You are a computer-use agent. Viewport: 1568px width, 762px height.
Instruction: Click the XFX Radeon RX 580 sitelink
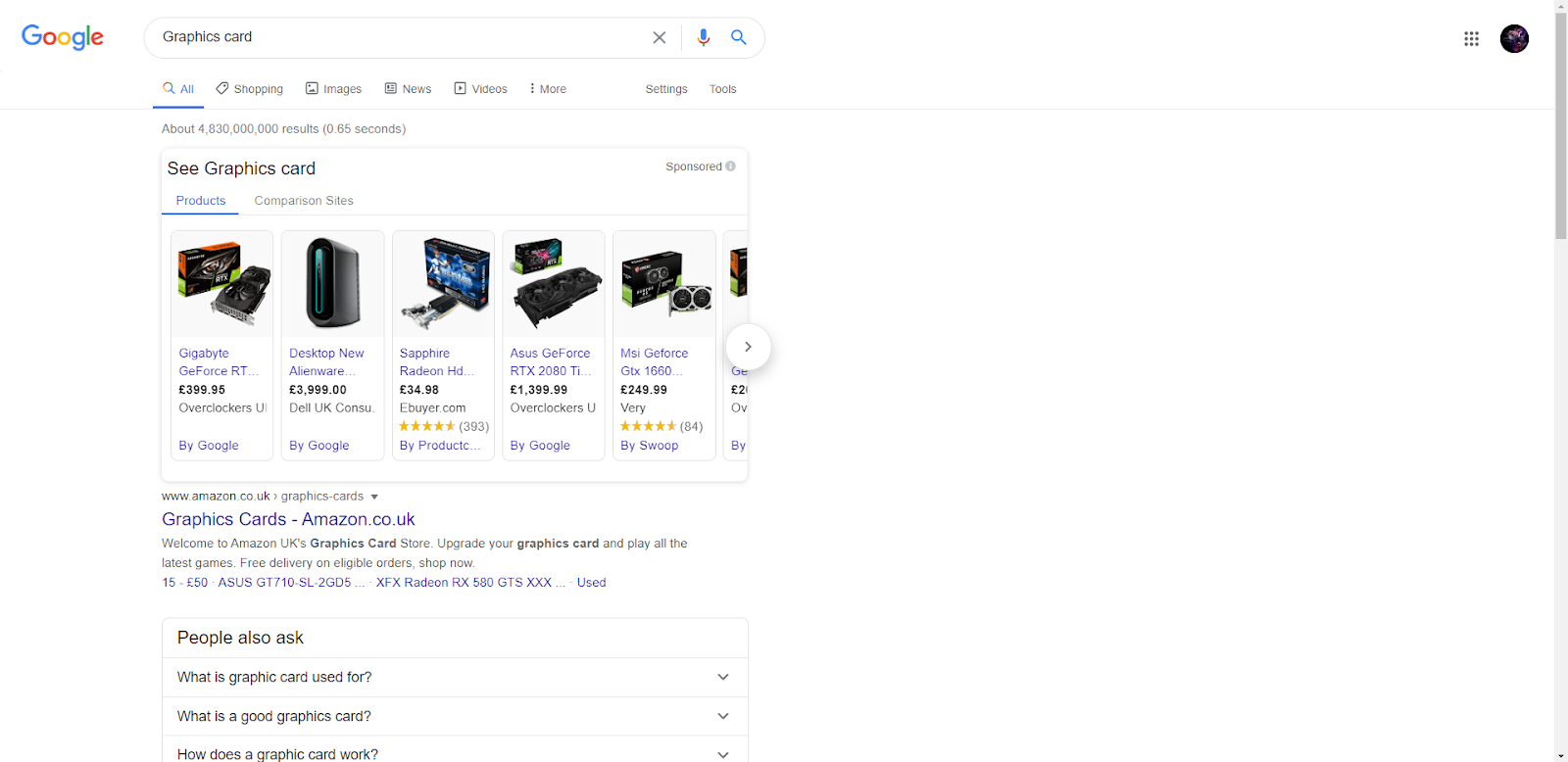point(470,583)
